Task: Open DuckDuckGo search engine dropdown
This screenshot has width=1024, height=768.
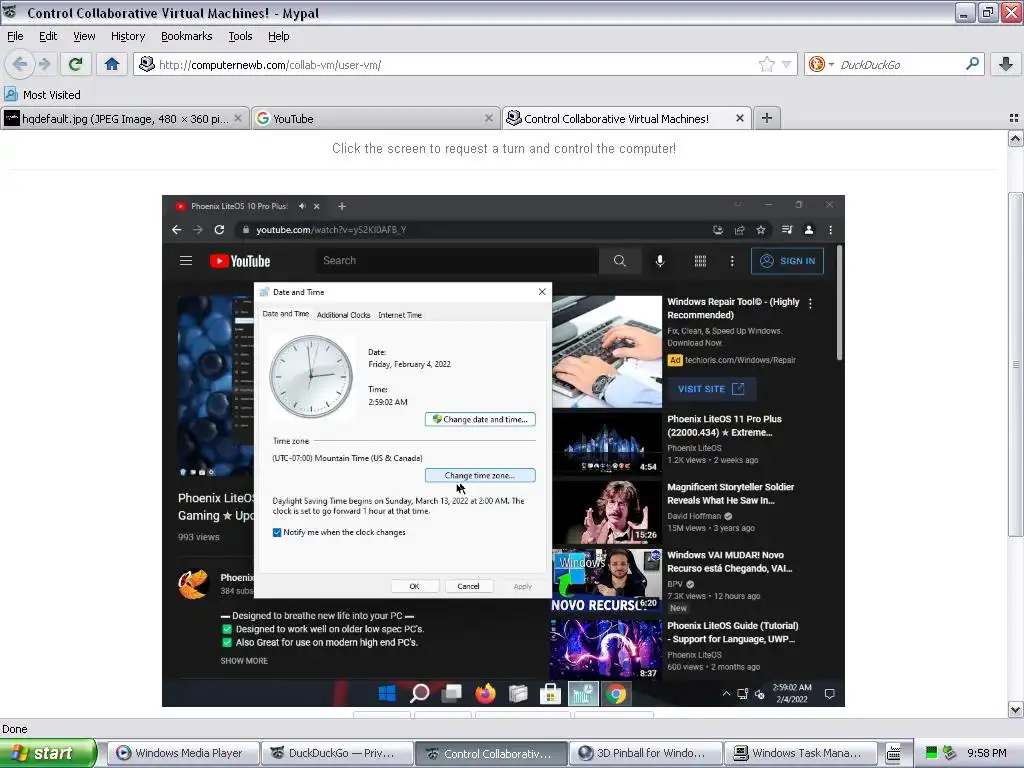Action: 821,64
